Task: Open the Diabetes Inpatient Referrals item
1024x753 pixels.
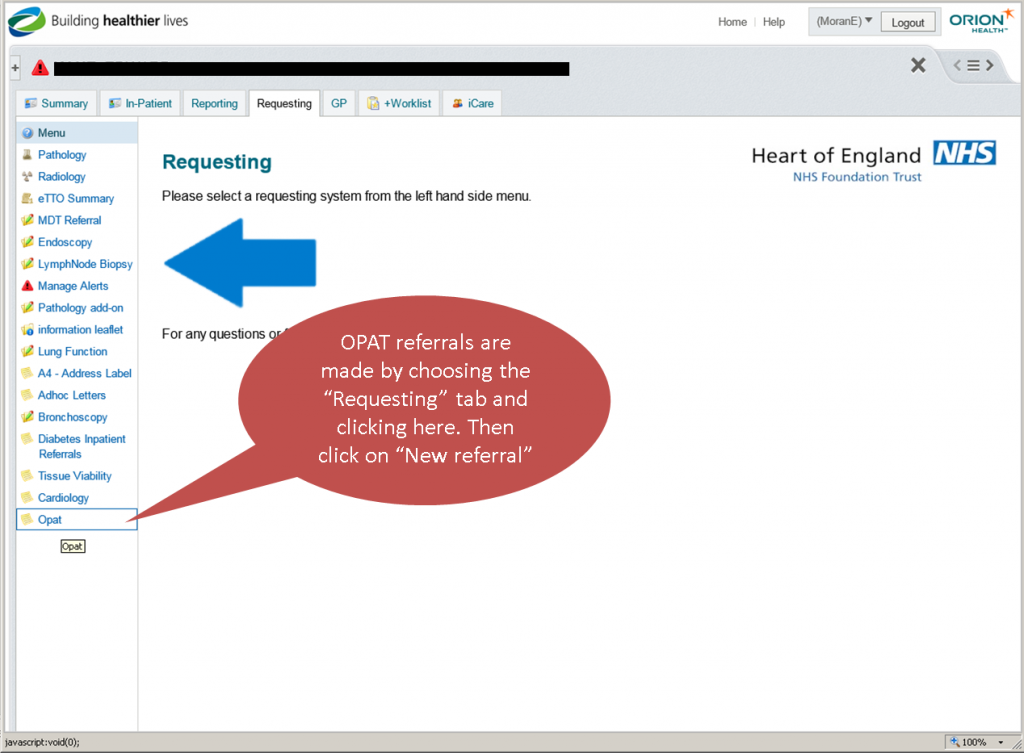Action: 81,446
